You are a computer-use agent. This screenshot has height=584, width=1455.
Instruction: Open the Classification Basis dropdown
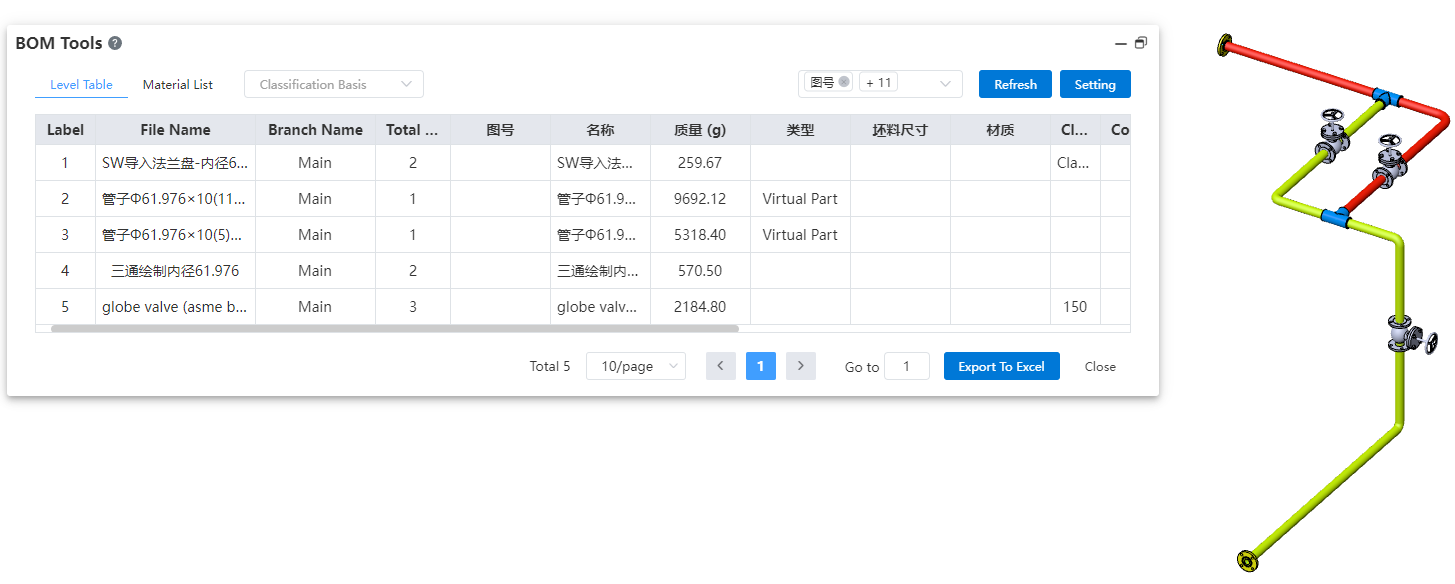pyautogui.click(x=333, y=85)
